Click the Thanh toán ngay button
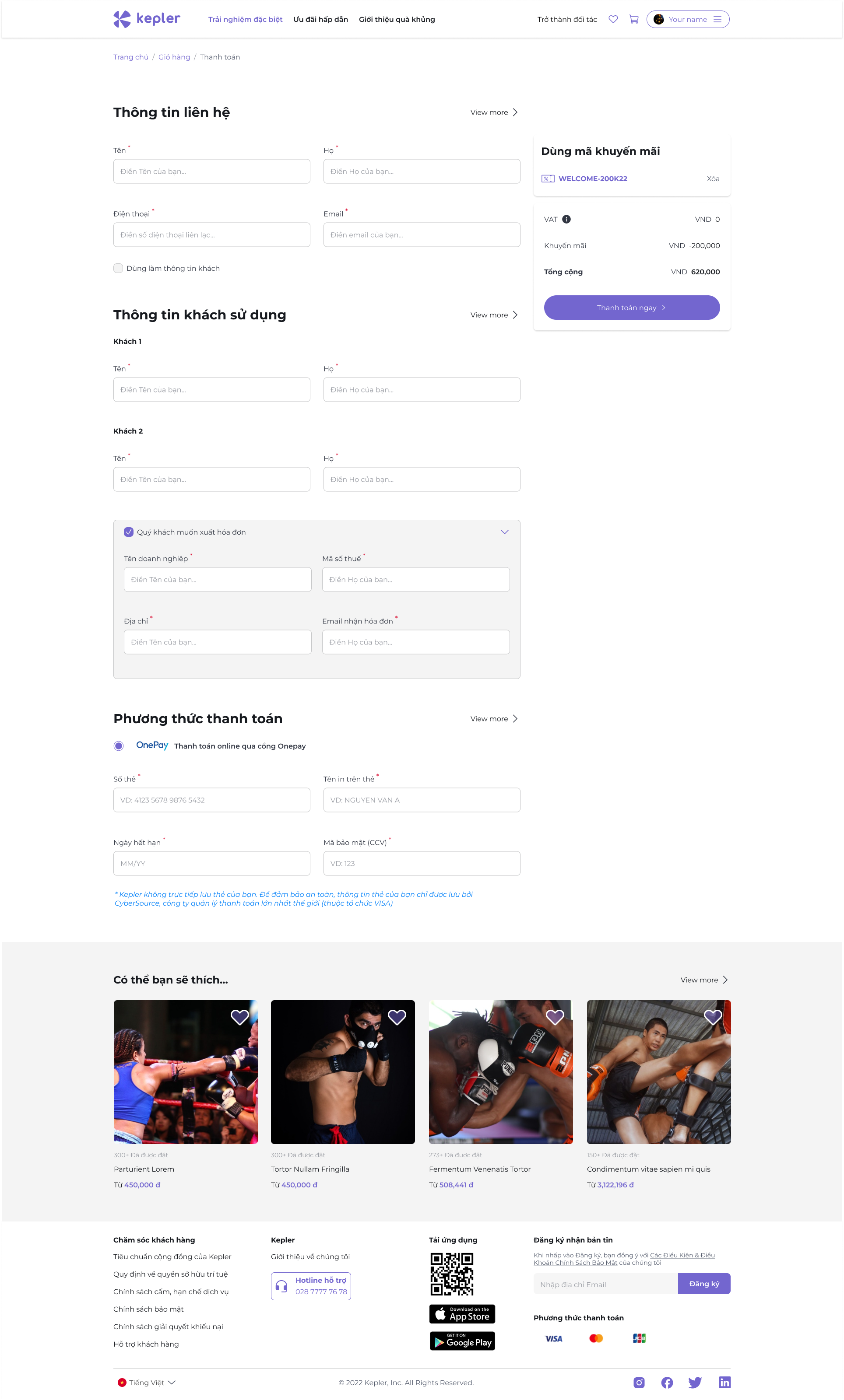The image size is (844, 1400). 631,308
